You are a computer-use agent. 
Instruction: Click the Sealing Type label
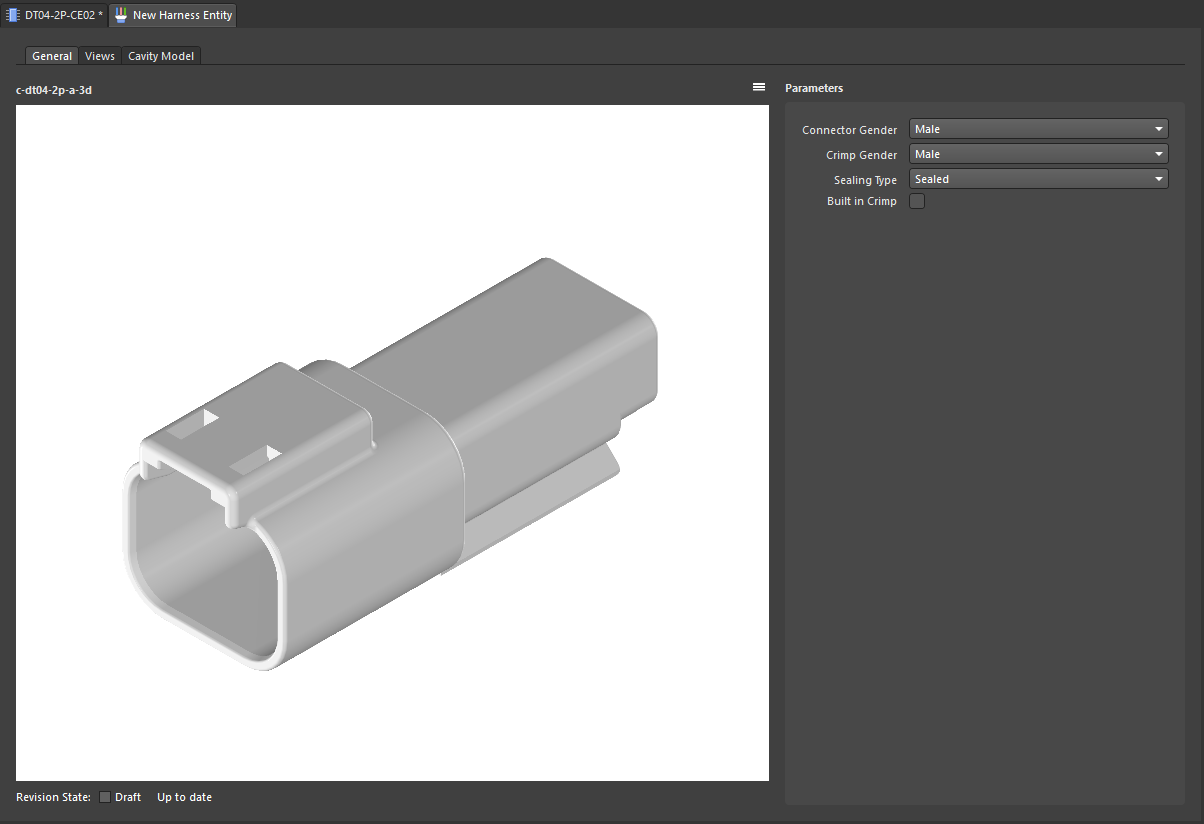tap(865, 180)
